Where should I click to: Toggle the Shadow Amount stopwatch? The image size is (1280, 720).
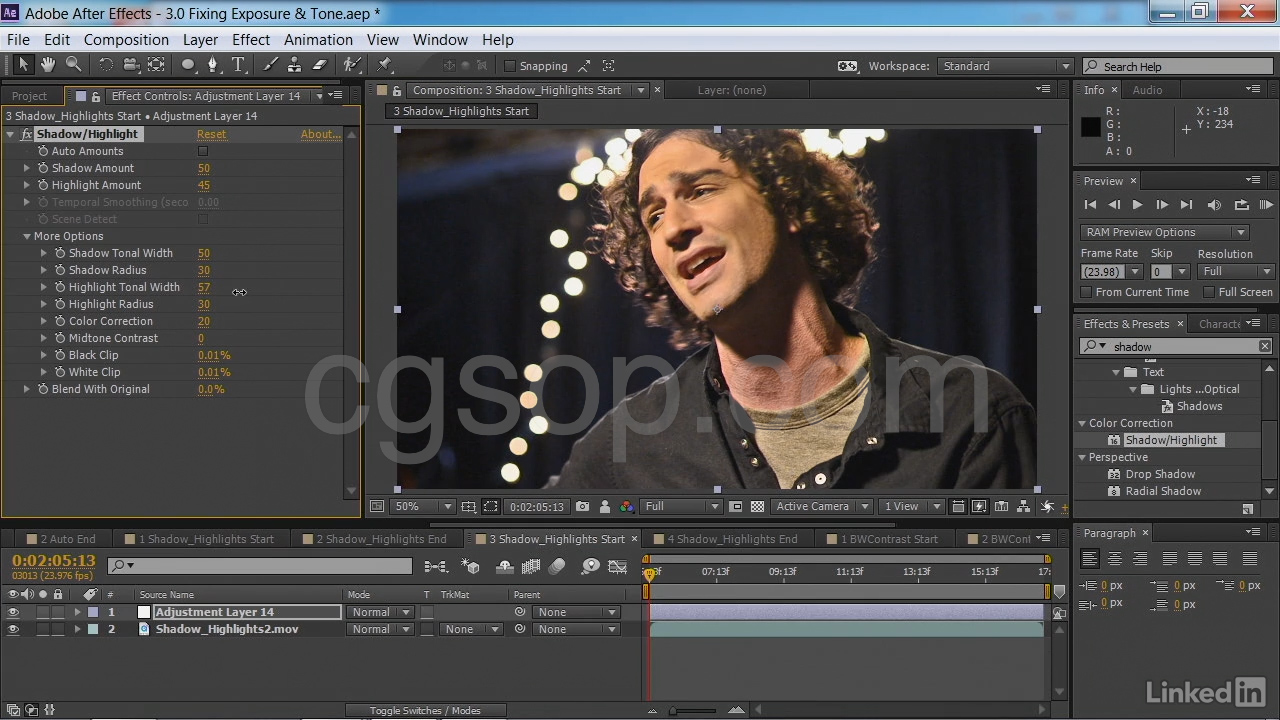(x=43, y=168)
